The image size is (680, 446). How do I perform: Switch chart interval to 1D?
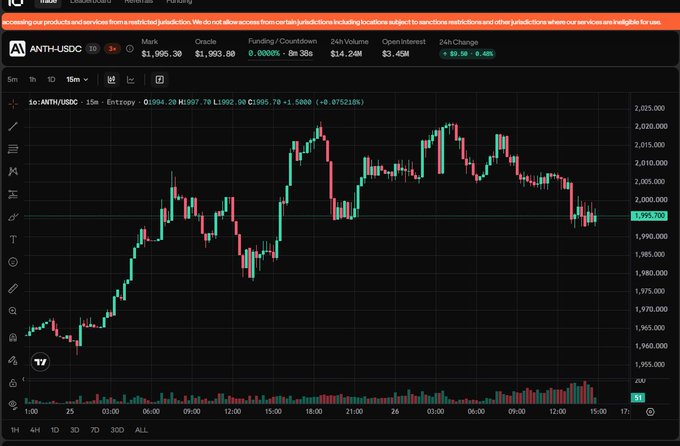pos(51,79)
